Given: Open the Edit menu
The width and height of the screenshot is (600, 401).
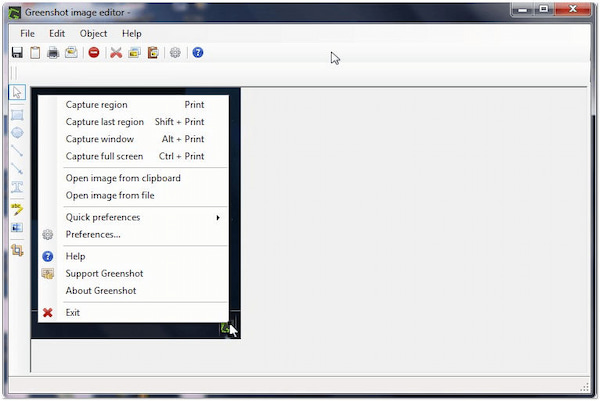Looking at the screenshot, I should pos(57,33).
